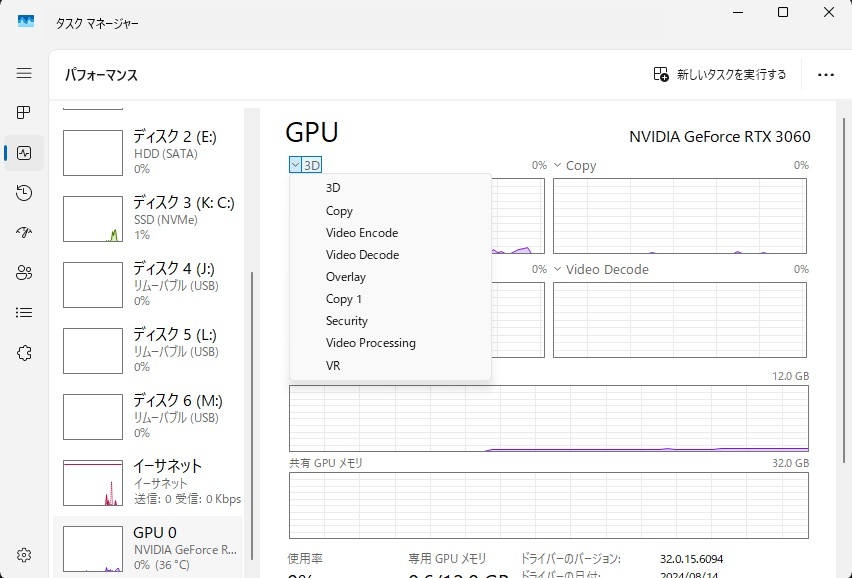The image size is (852, 578).
Task: Click the NVIDIA GeForce RTX 3060 label
Action: [719, 136]
